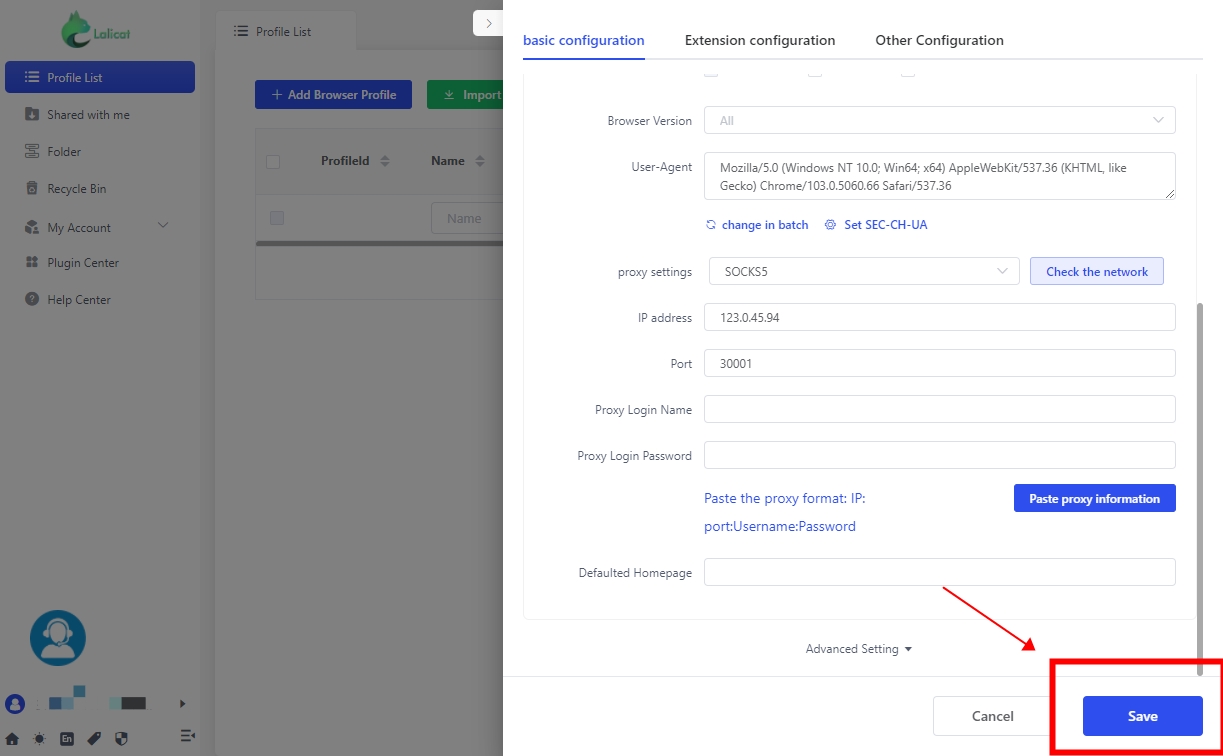Click the Check the network button
This screenshot has height=756, width=1223.
[1096, 271]
